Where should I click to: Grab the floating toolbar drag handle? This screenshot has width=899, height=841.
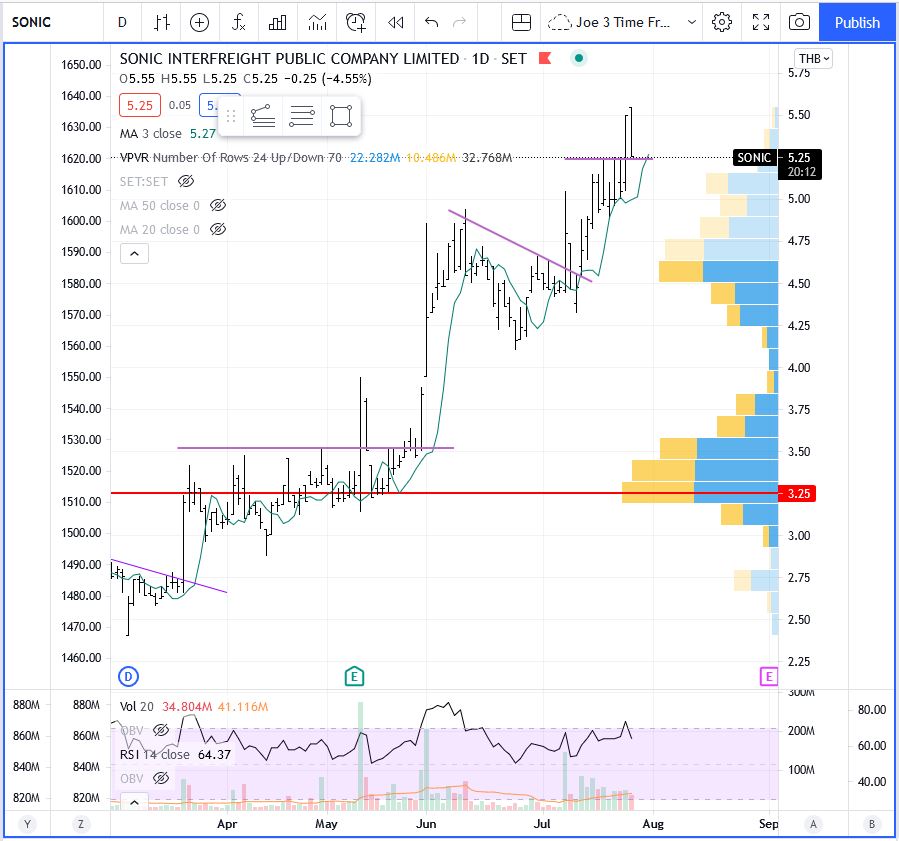[x=231, y=116]
